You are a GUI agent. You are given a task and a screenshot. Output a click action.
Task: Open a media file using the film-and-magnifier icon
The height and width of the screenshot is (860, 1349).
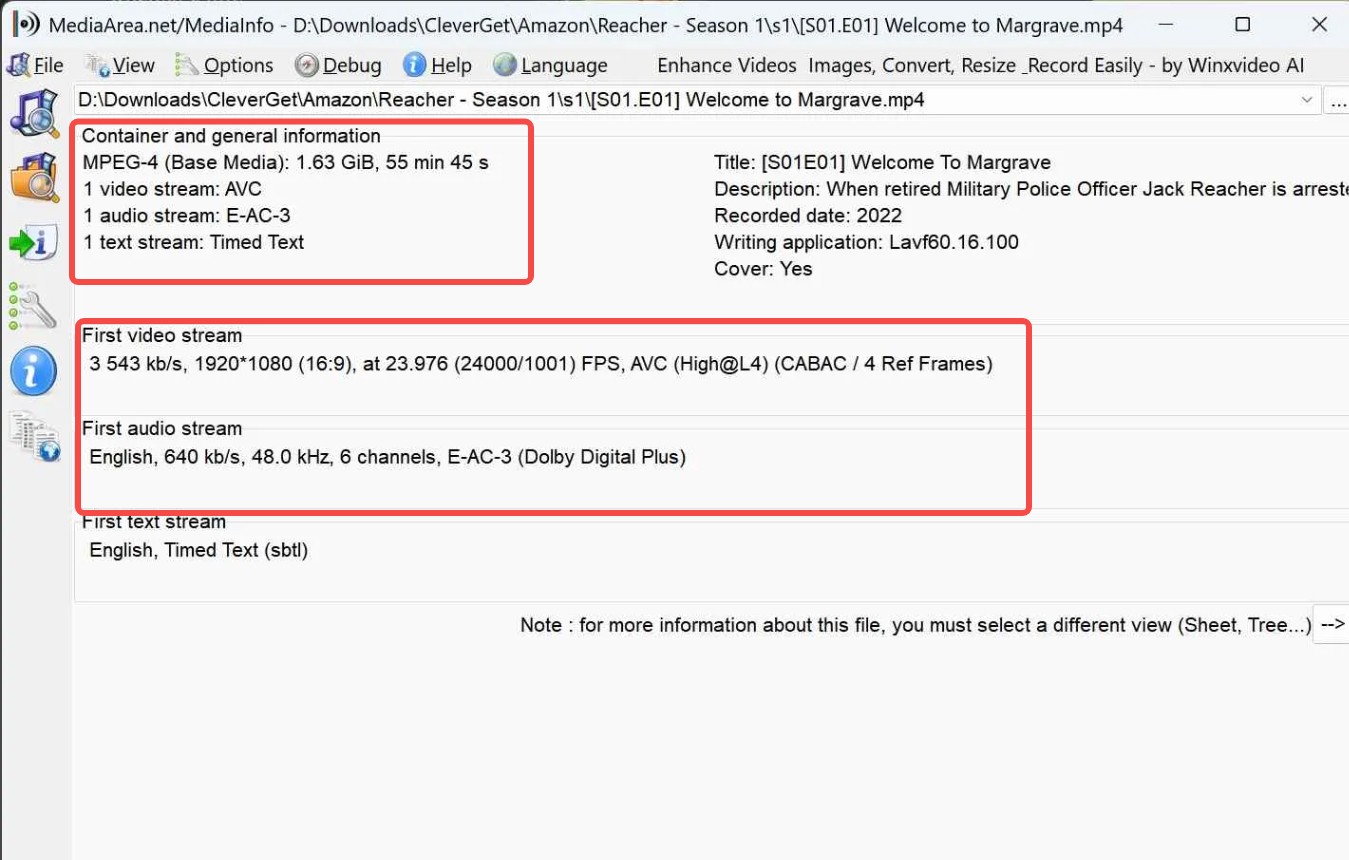35,114
